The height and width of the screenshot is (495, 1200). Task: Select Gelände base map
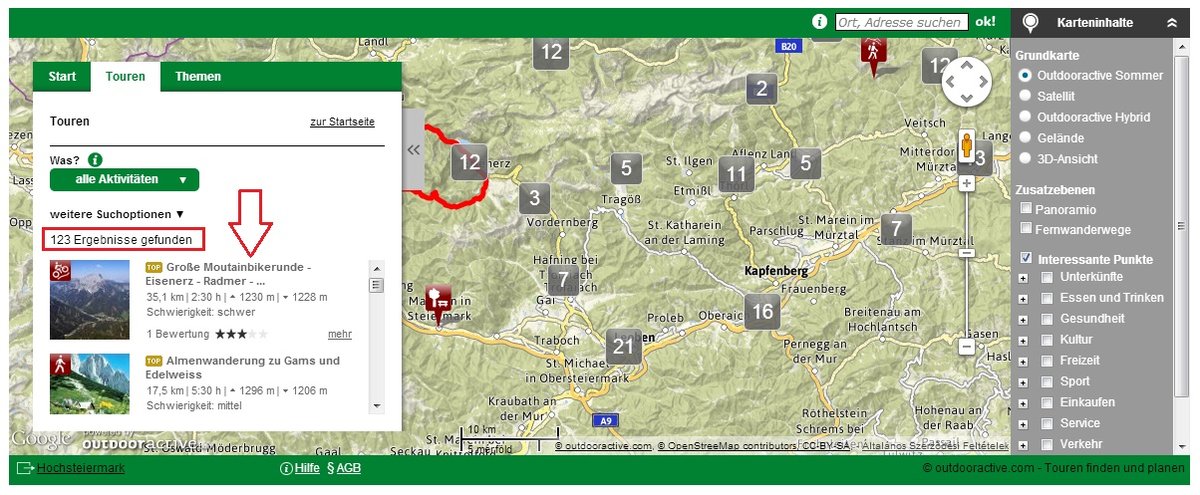[1024, 138]
